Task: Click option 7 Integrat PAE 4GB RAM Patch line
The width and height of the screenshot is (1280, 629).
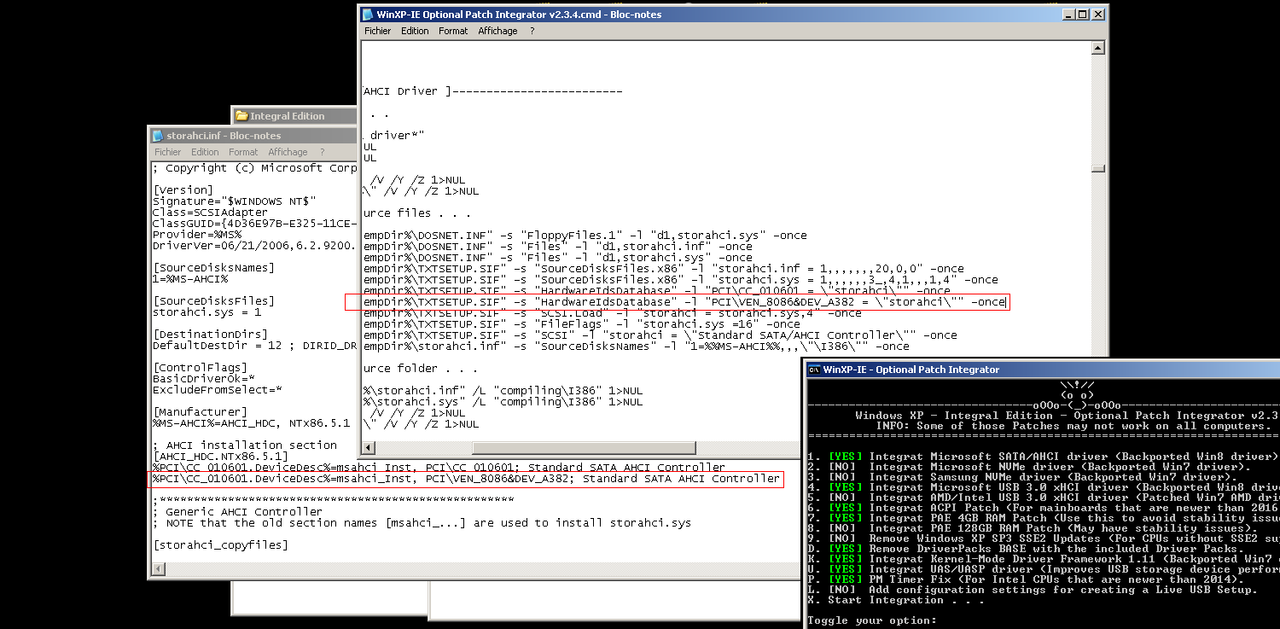Action: pyautogui.click(x=1043, y=517)
